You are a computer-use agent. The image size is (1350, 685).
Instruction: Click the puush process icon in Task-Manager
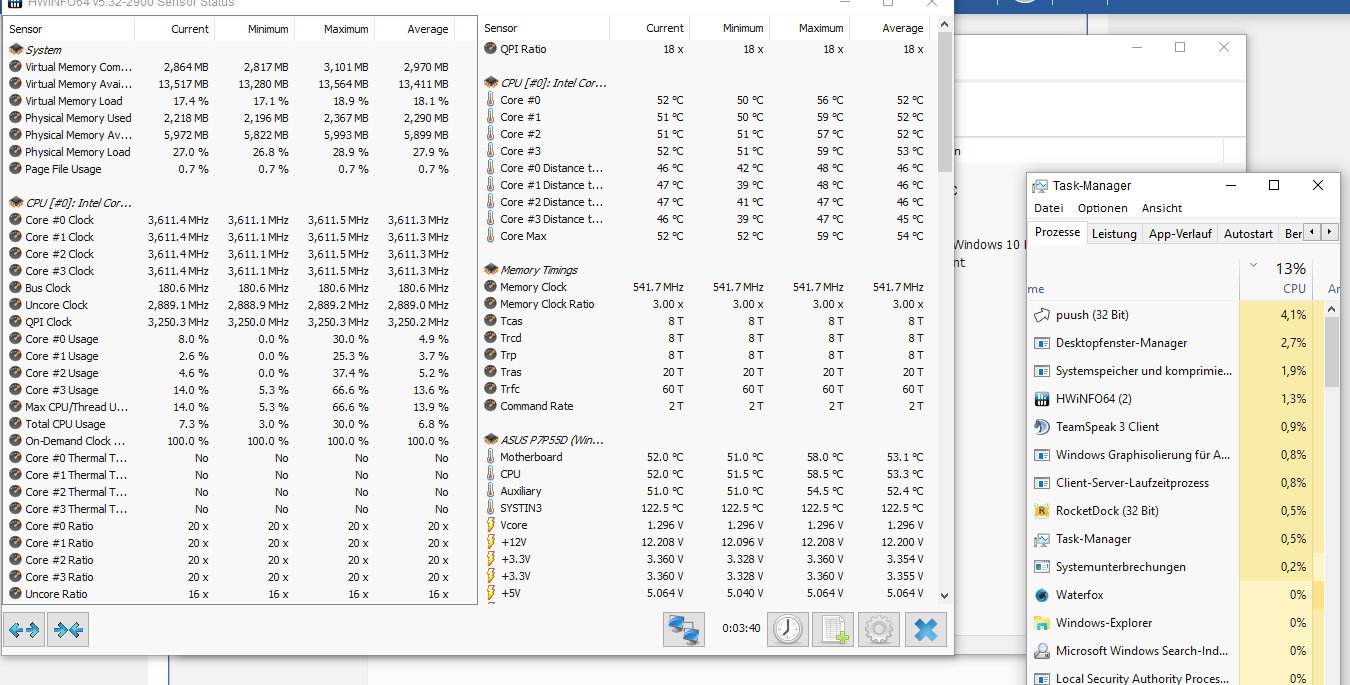pos(1042,315)
